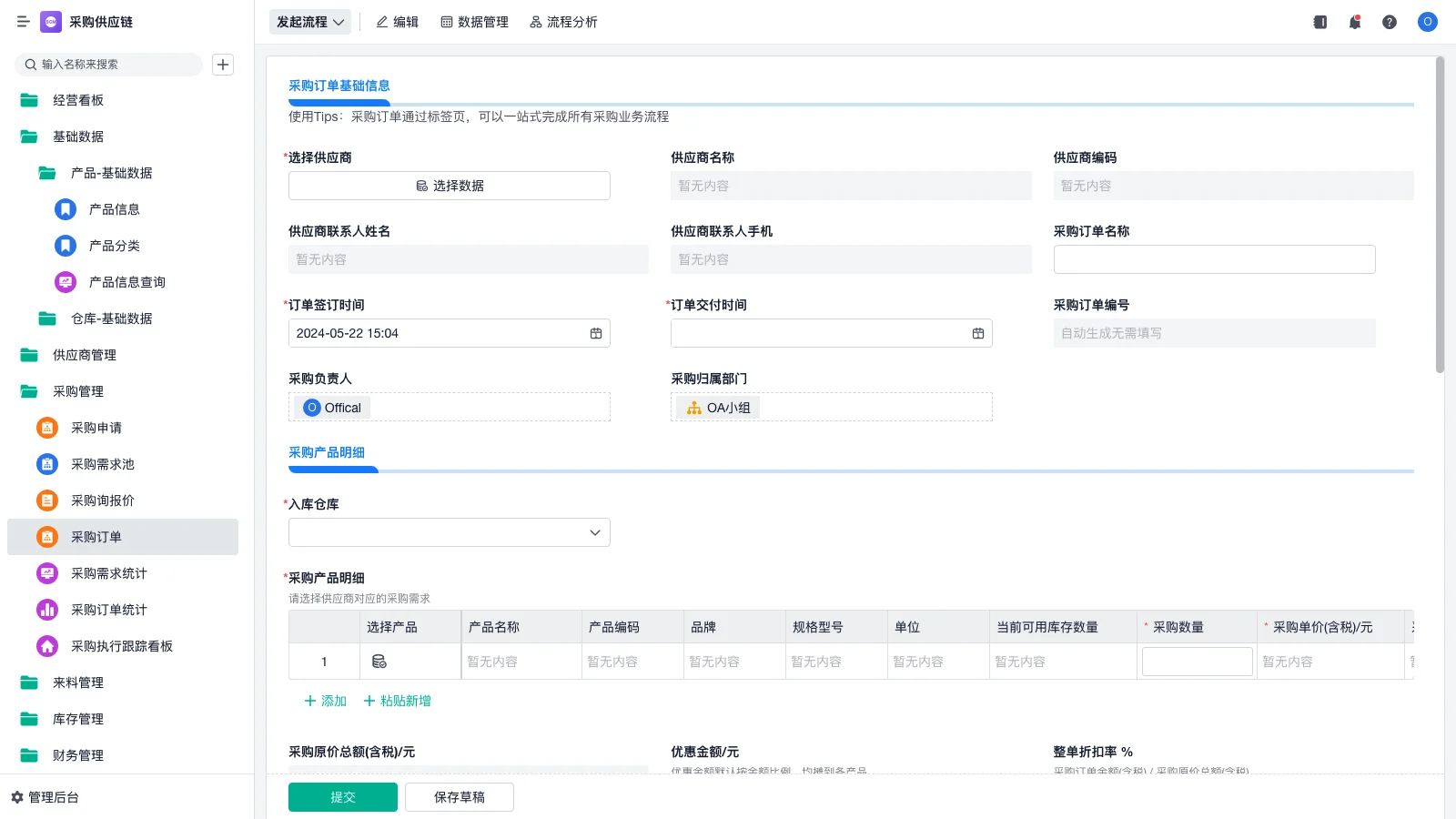Screen dimensions: 1456x819
Task: Expand the 发起流程 dropdown
Action: pyautogui.click(x=310, y=22)
